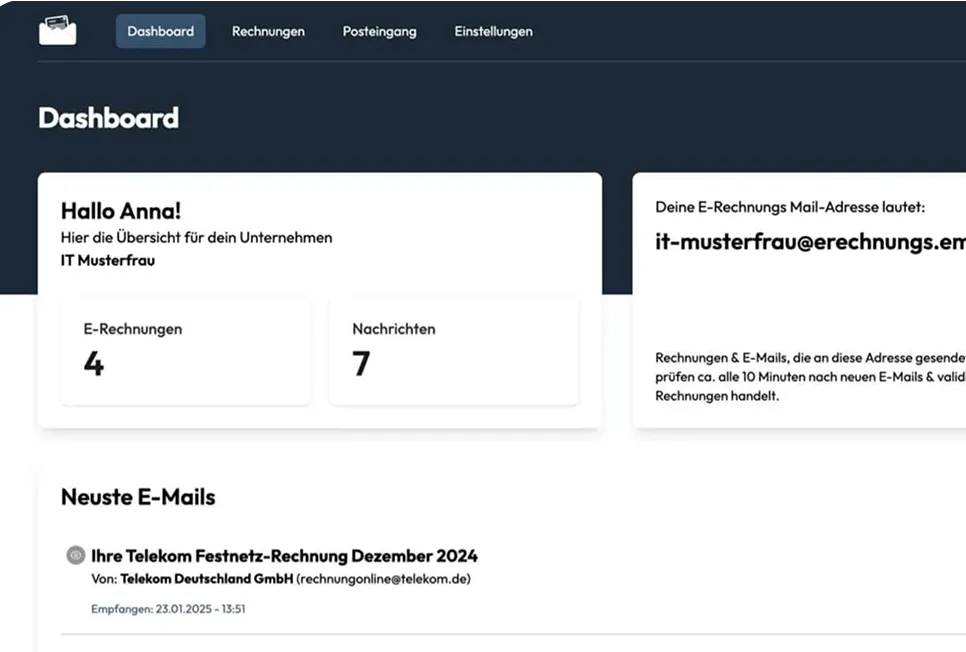Viewport: 966px width, 652px height.
Task: Select the E-Rechnungen count card
Action: [185, 350]
